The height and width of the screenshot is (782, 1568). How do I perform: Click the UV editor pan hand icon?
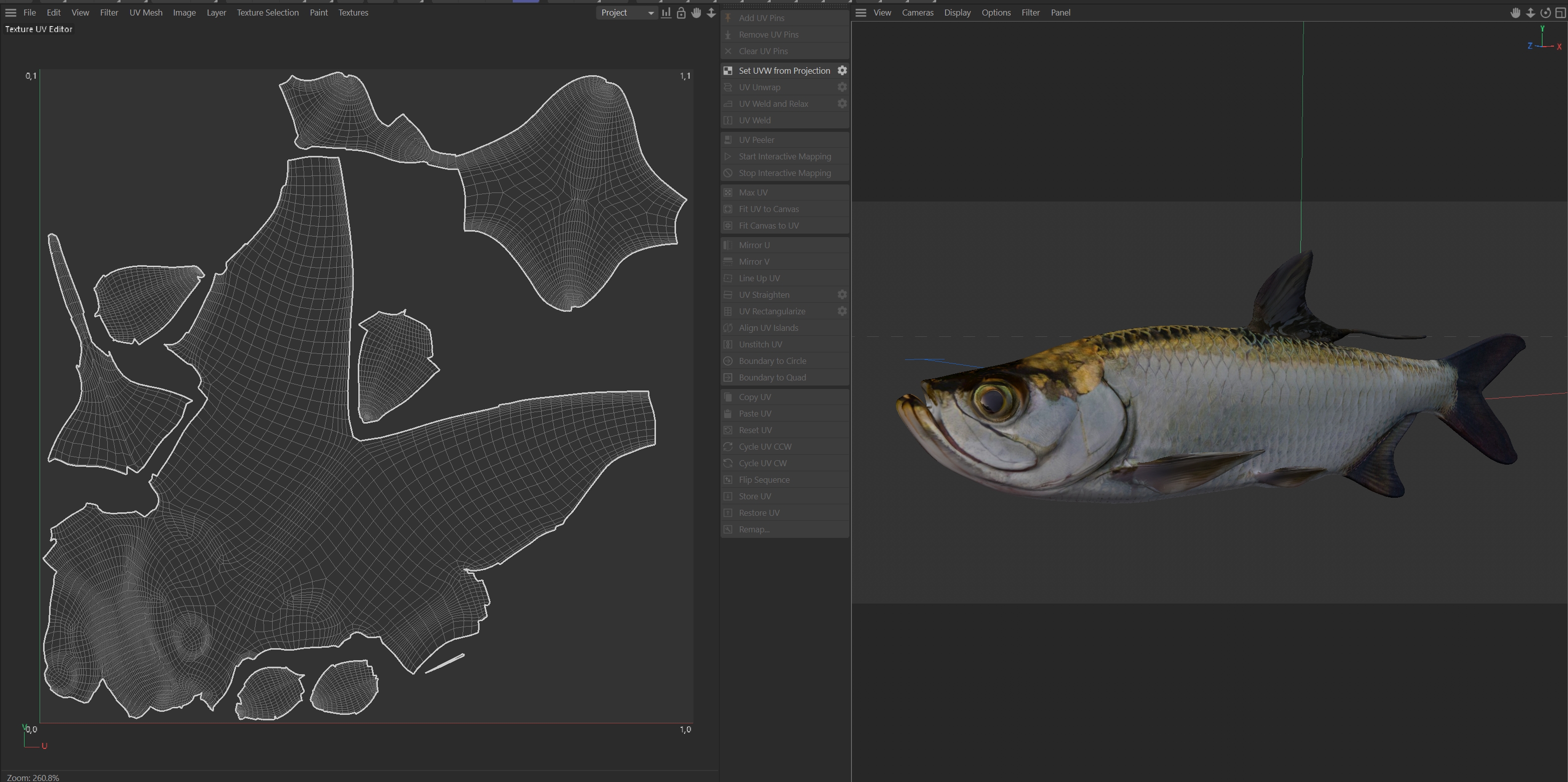pos(697,13)
